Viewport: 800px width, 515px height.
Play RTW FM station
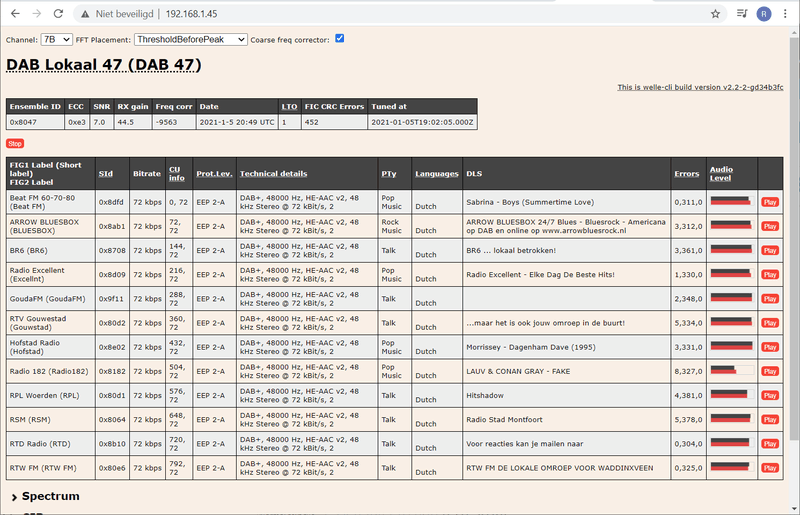[770, 468]
